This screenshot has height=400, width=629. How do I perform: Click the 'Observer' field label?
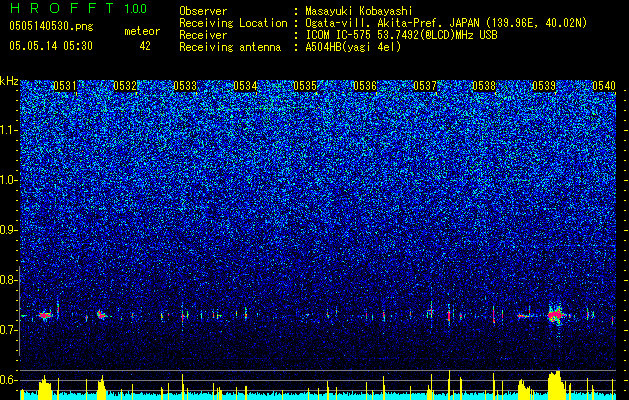203,11
